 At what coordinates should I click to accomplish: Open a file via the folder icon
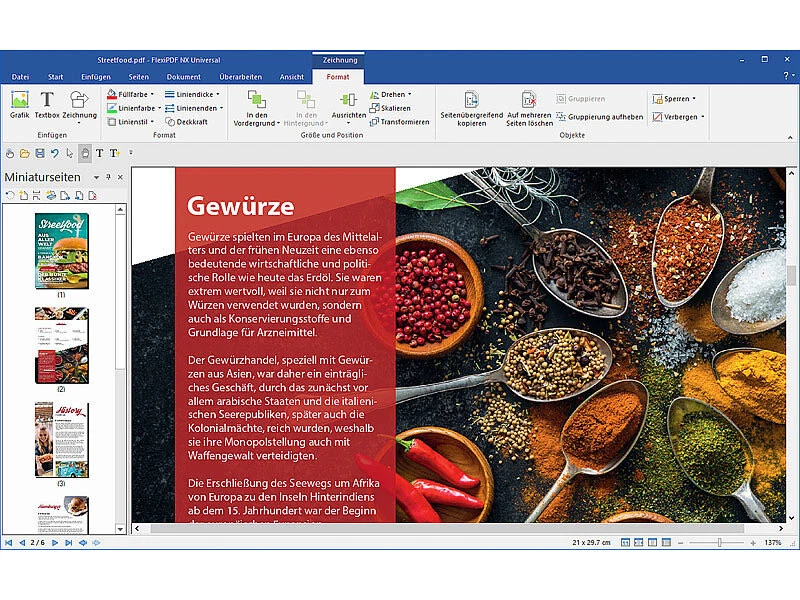coord(24,153)
